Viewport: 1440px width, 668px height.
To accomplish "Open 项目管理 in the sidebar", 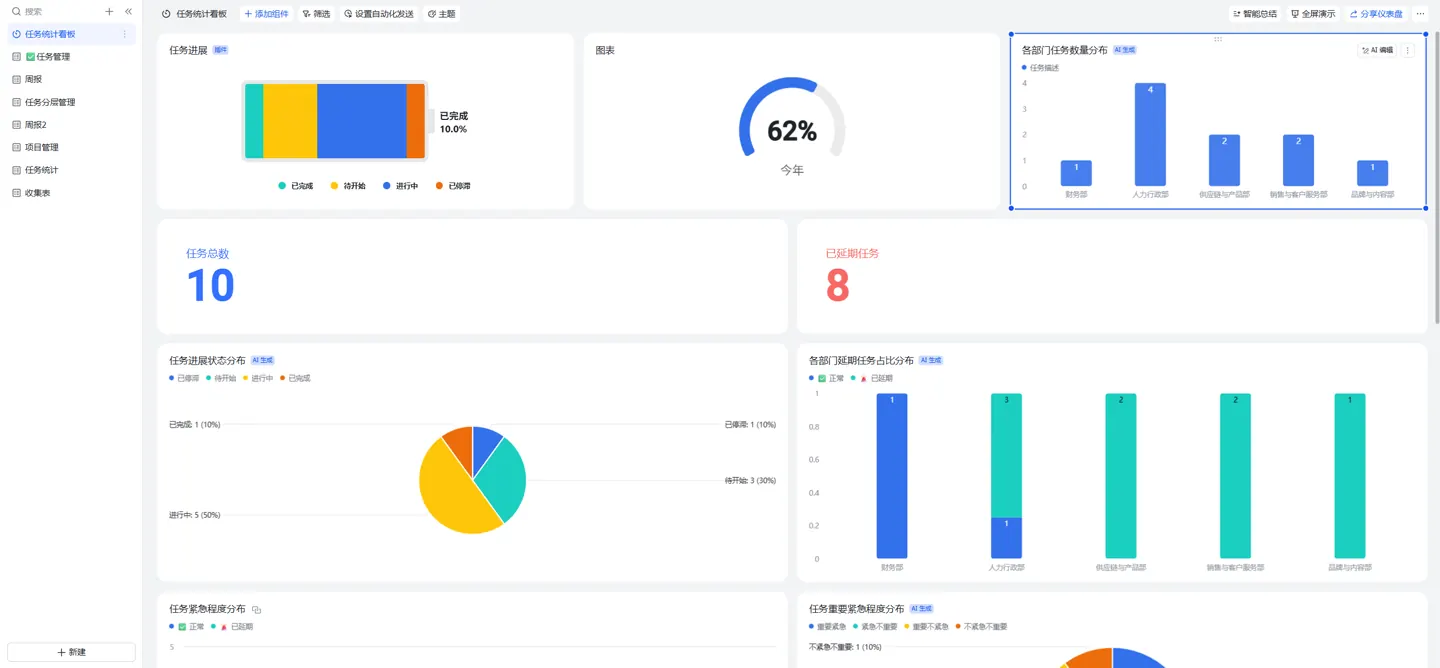I will tap(70, 147).
